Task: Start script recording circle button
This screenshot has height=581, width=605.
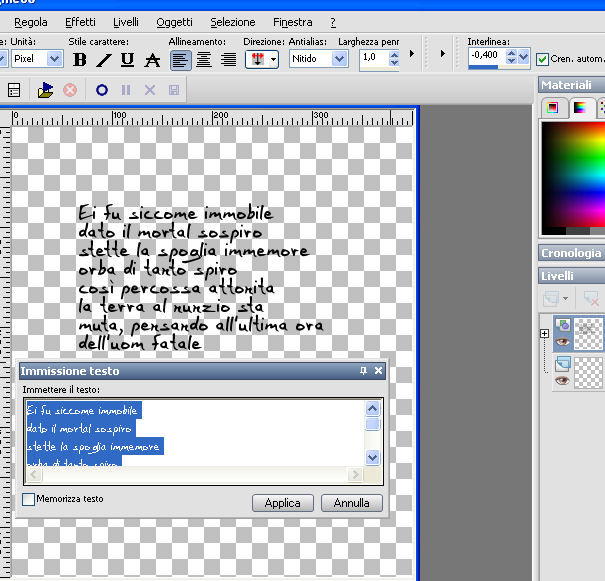Action: [102, 90]
